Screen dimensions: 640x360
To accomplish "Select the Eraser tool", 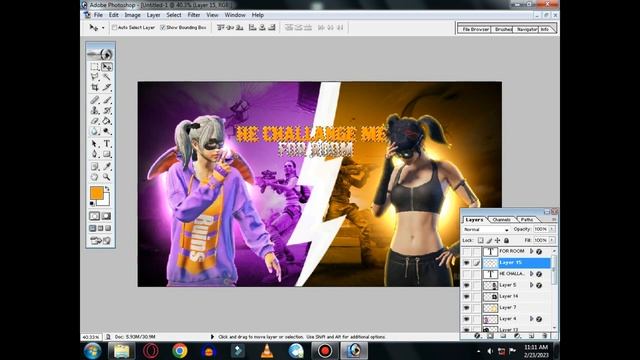I will [x=95, y=121].
